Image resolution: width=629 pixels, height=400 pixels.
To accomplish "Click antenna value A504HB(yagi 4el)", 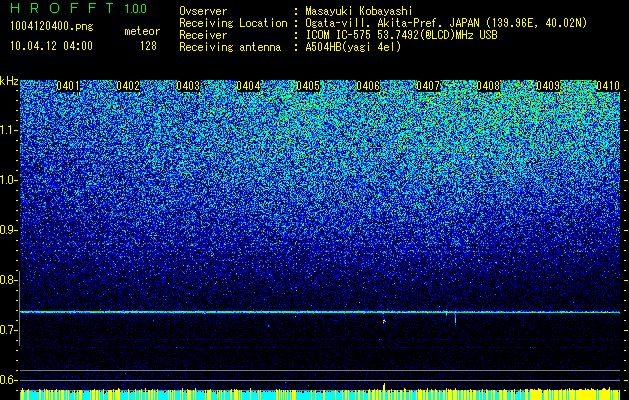I will (x=353, y=47).
